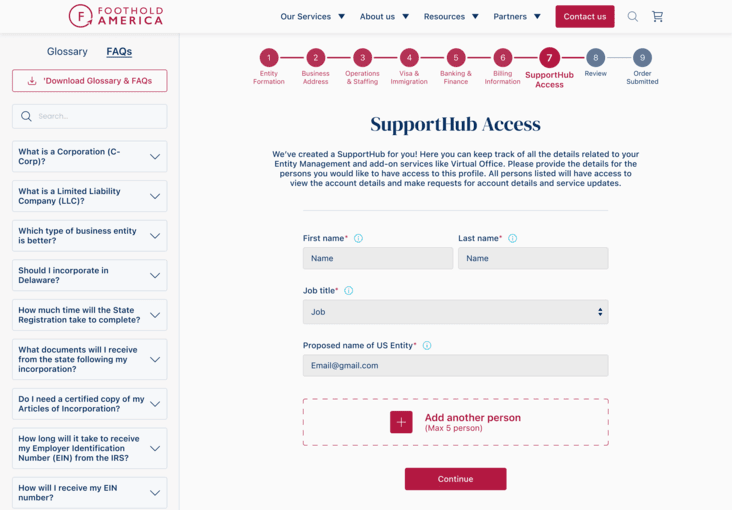Expand "What is a Corporation (C-Corp)?" question
This screenshot has width=732, height=510.
89,156
